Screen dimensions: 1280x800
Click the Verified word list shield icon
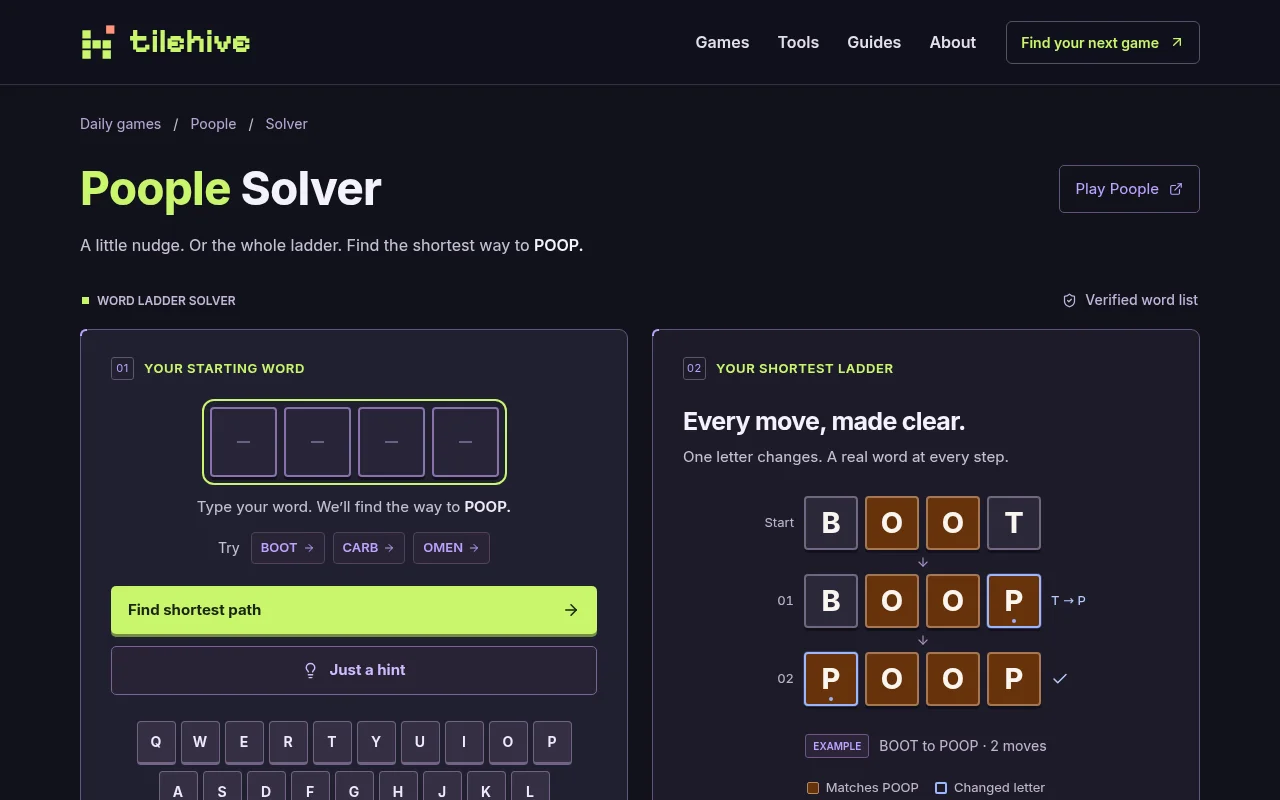1069,300
